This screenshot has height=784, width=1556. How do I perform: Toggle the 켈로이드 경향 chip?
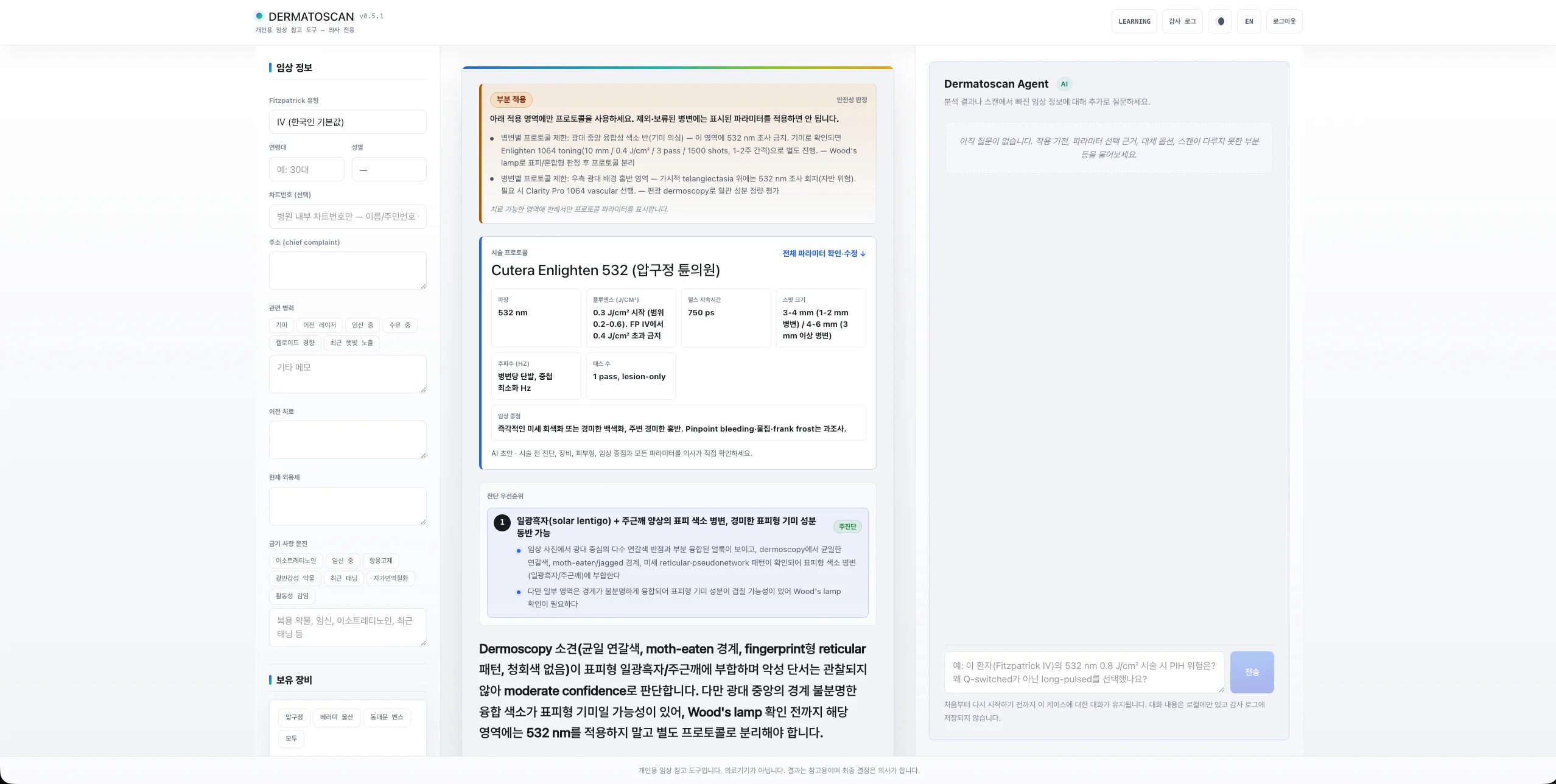point(295,343)
